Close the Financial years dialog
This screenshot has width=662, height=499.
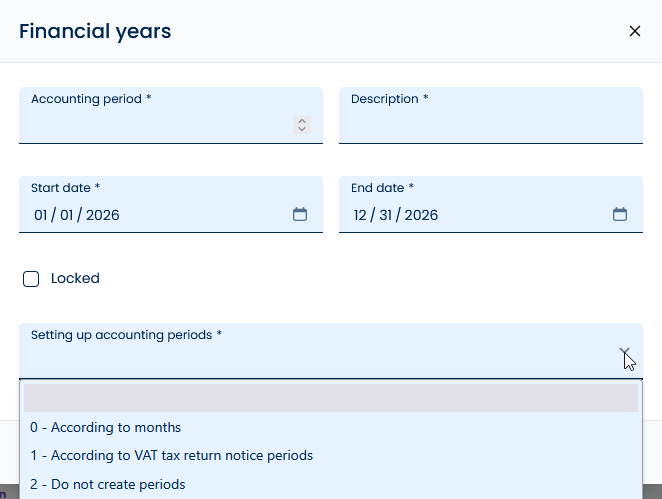coord(635,31)
